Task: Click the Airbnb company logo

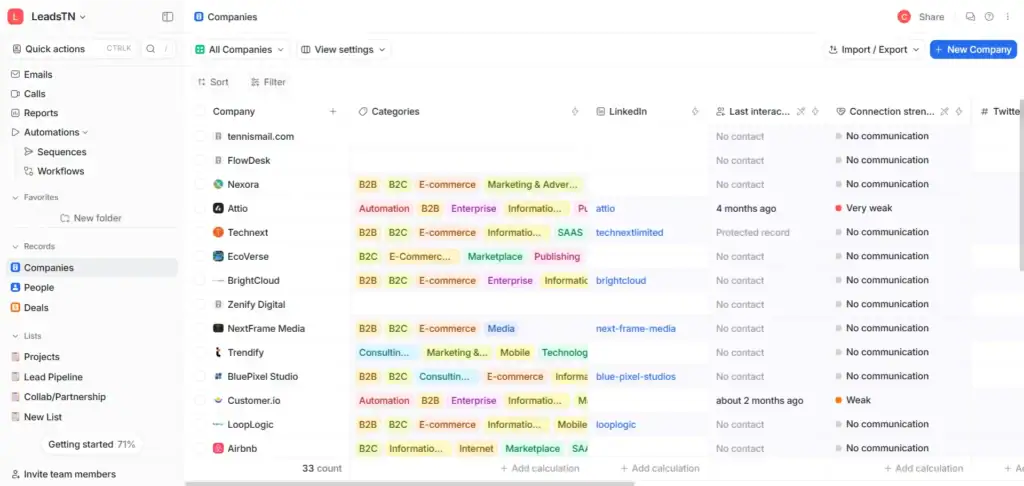Action: (x=219, y=449)
